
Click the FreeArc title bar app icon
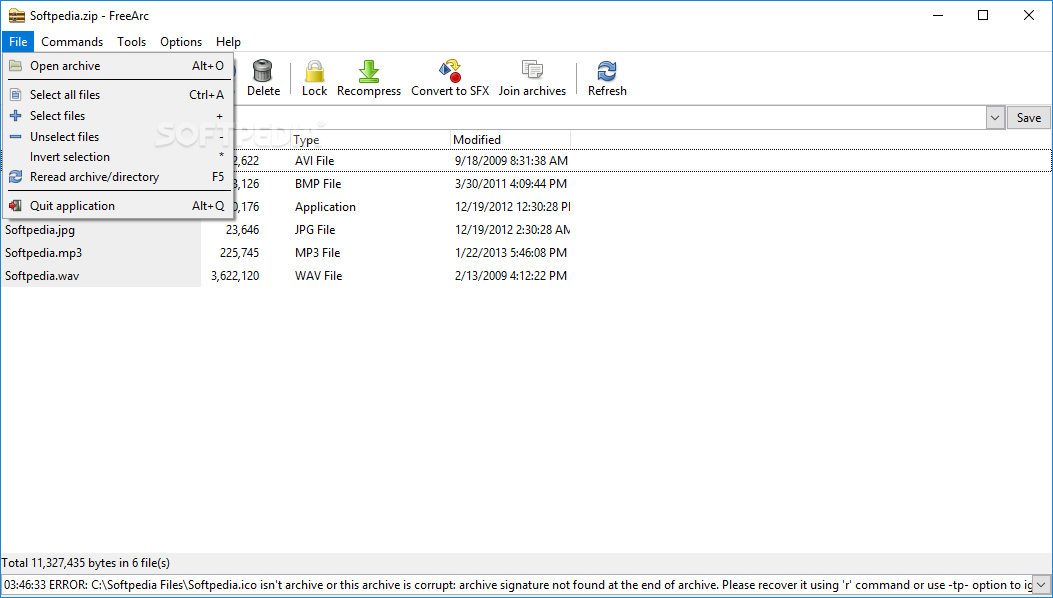pyautogui.click(x=17, y=15)
